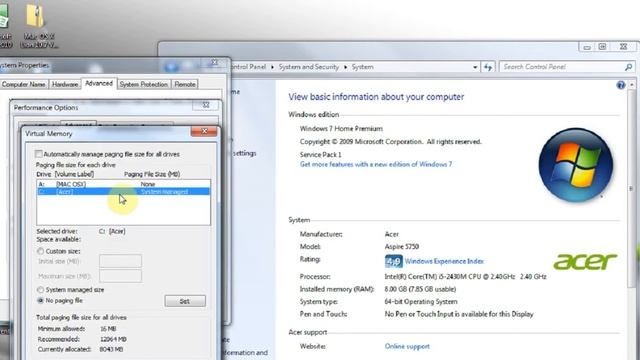The image size is (640, 360).
Task: Expand breadcrumb arrow before System
Action: click(345, 67)
